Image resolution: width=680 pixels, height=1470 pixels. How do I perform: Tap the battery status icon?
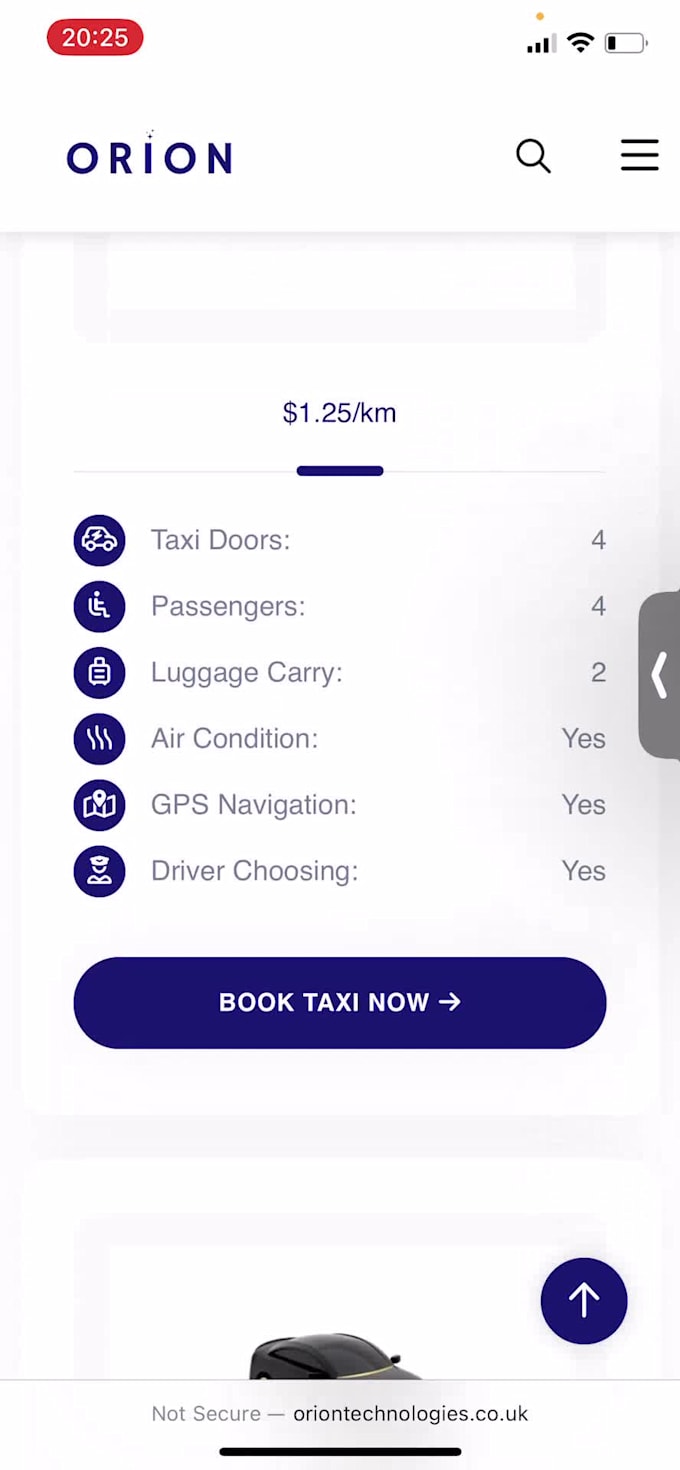[626, 43]
